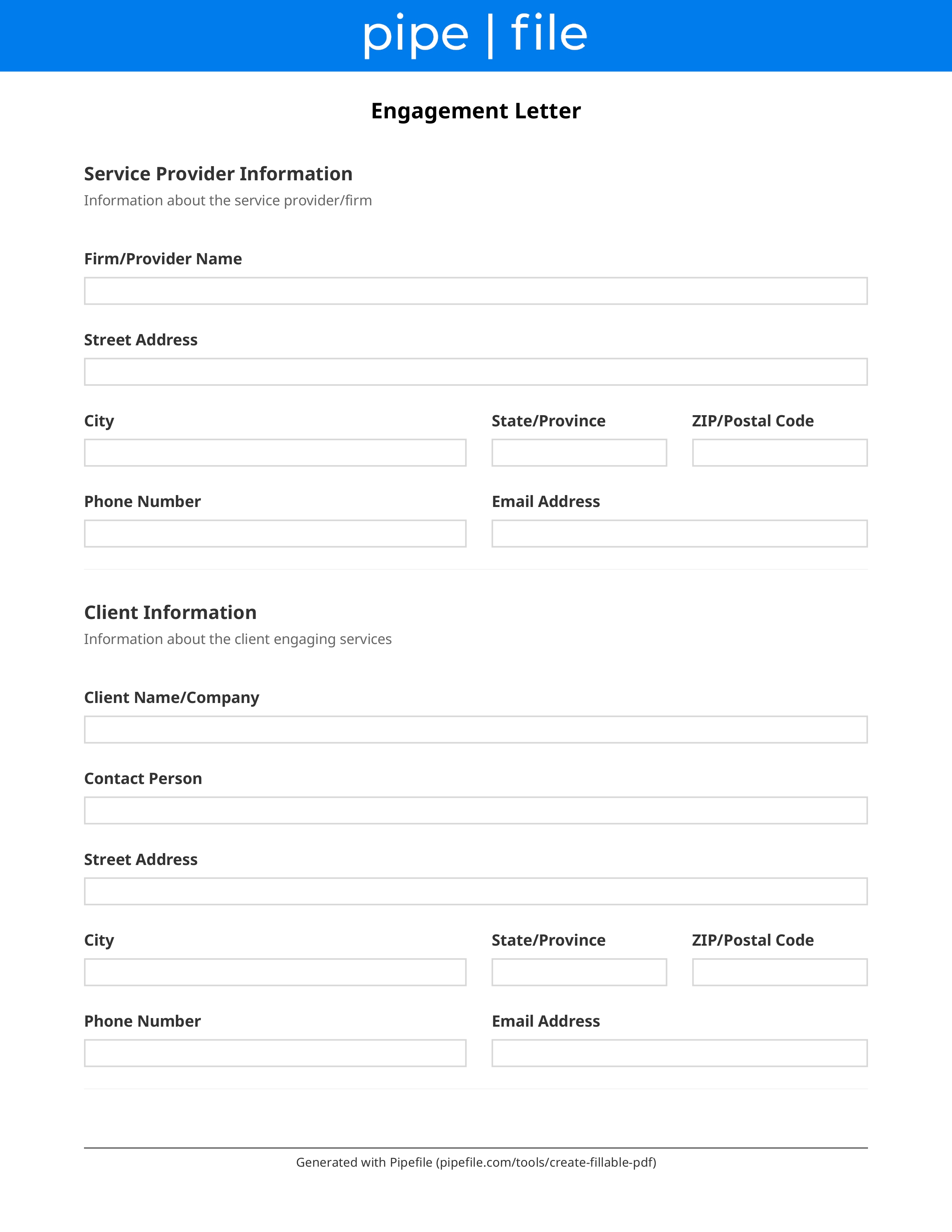Click the Client Information section heading
This screenshot has height=1232, width=952.
(x=170, y=613)
